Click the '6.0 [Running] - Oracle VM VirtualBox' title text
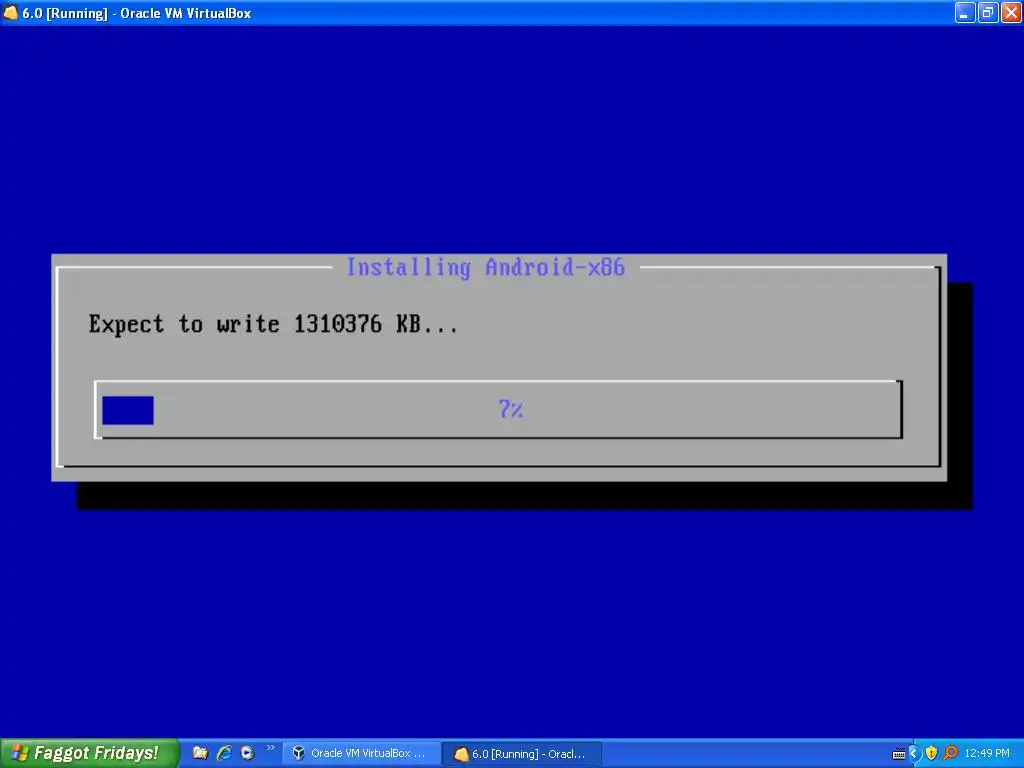 pos(136,13)
